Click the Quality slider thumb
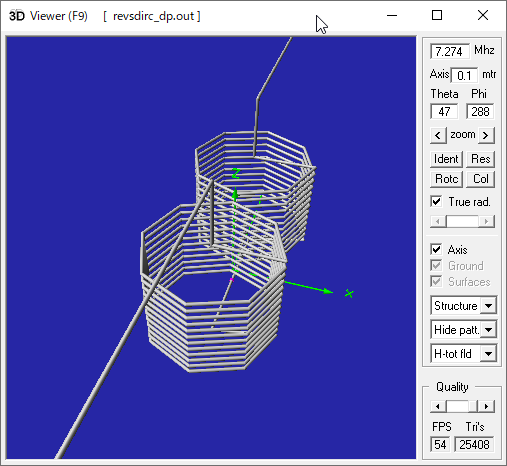Image resolution: width=507 pixels, height=466 pixels. coord(457,406)
